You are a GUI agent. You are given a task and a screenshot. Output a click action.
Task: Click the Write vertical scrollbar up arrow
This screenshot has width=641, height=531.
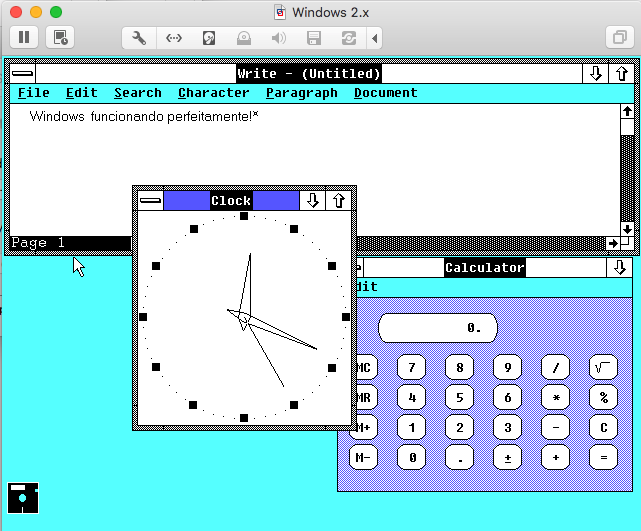coord(626,112)
